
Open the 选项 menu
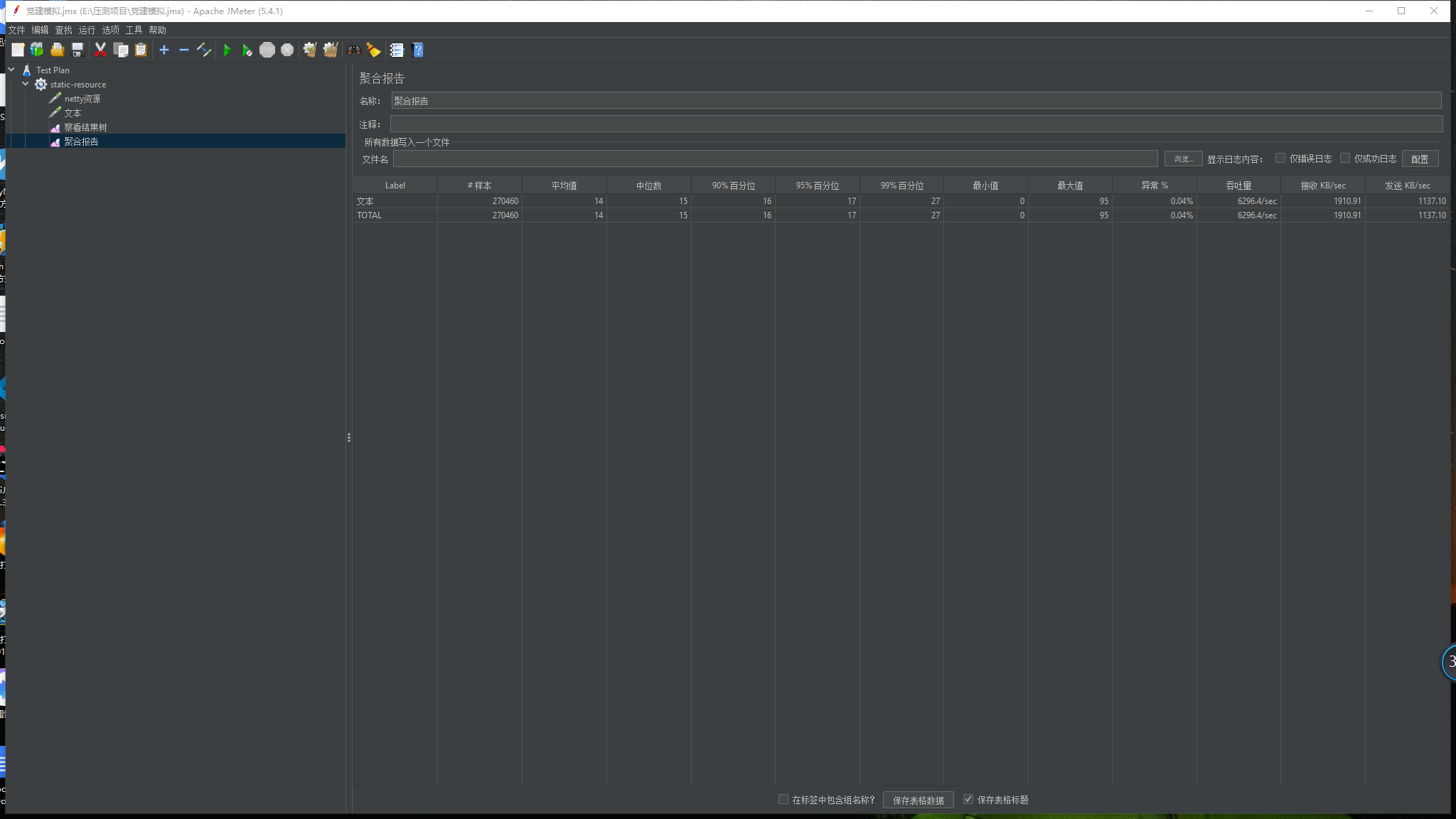click(x=110, y=30)
